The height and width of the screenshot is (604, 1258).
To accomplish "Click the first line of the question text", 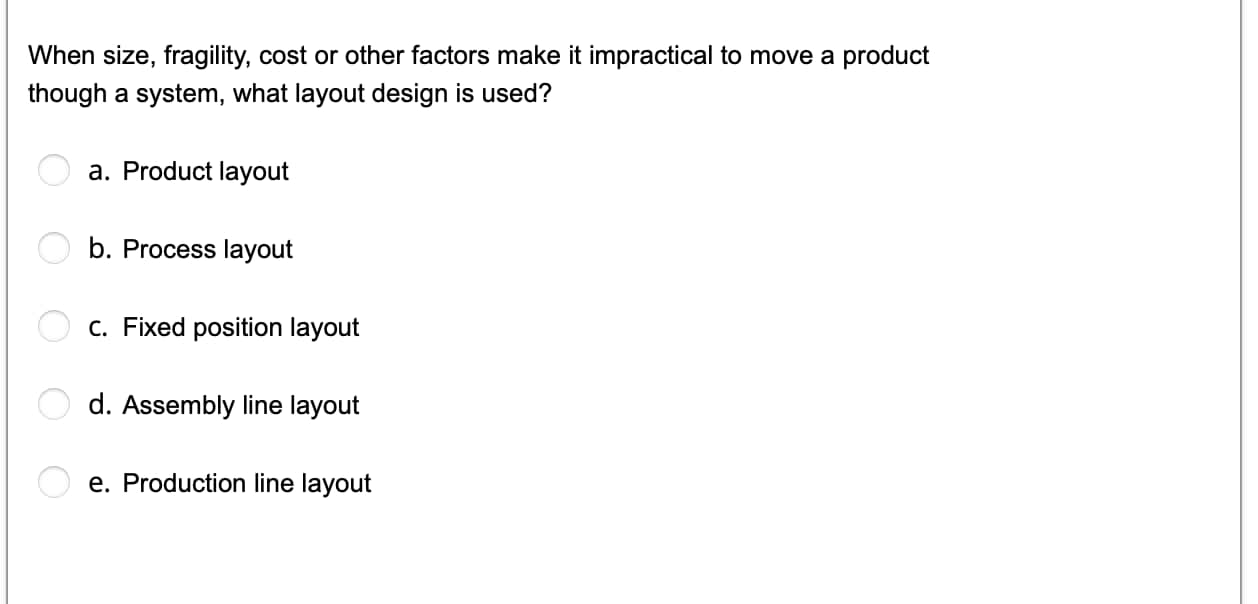I will 477,56.
